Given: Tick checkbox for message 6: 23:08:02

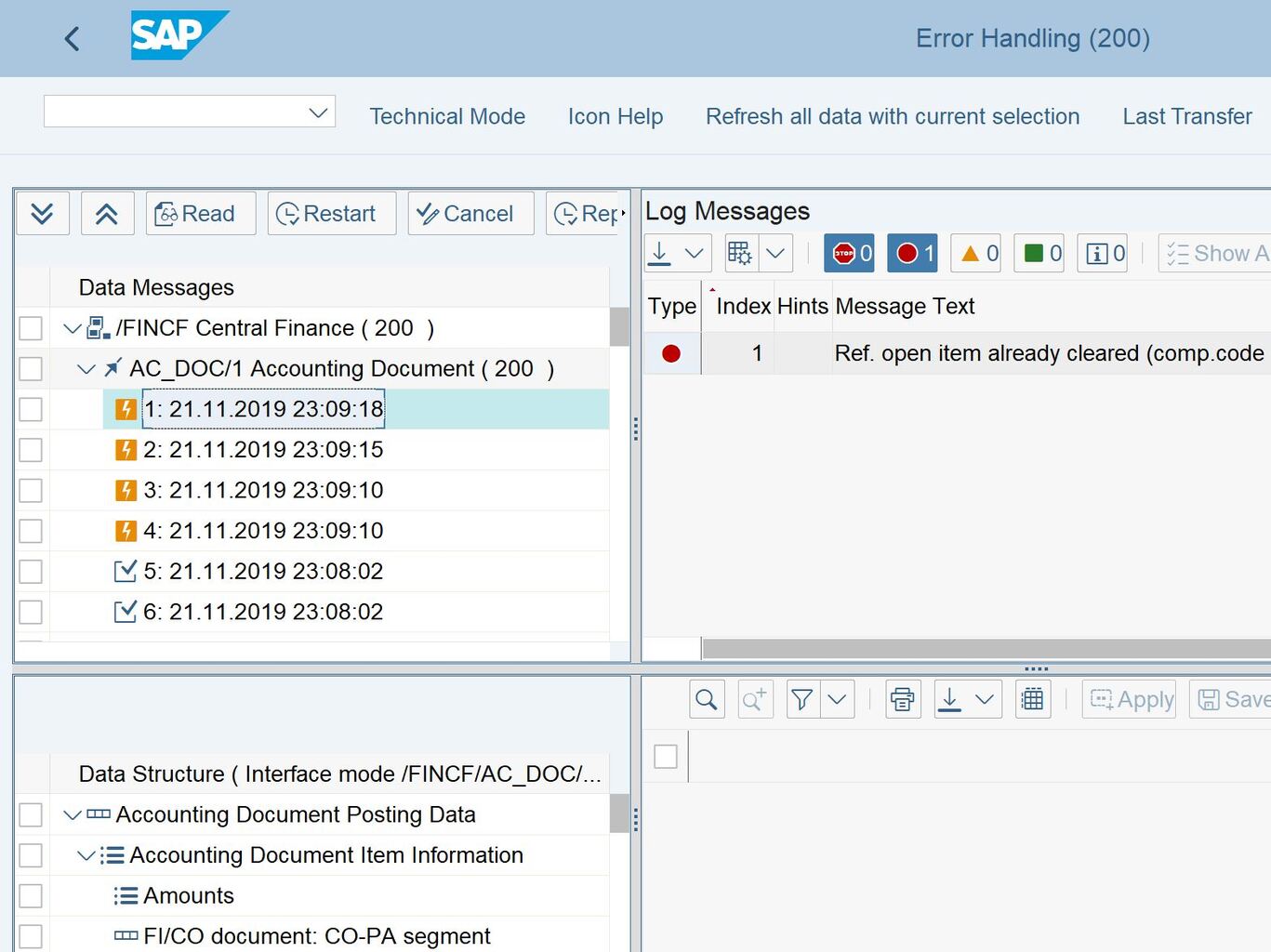Looking at the screenshot, I should 31,612.
